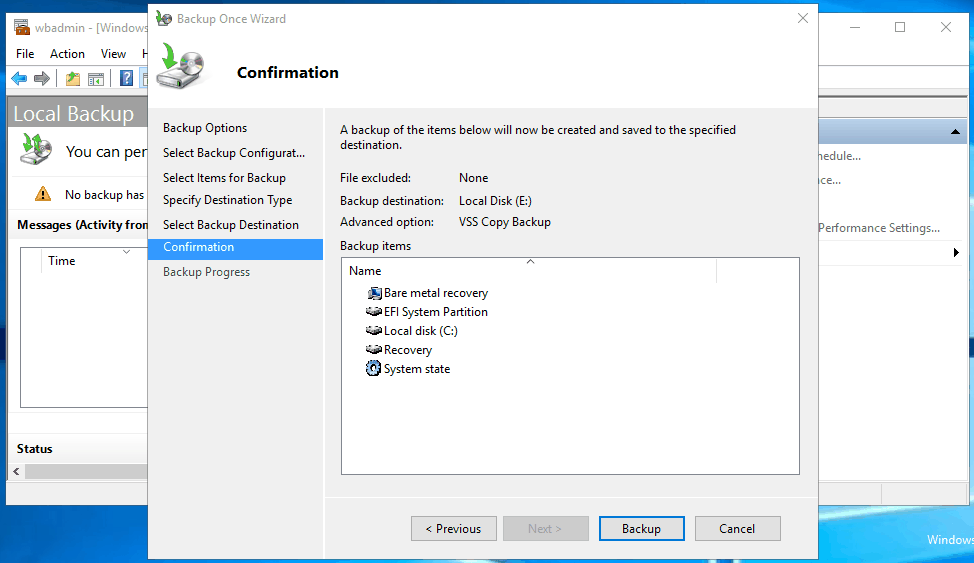Click the Bare metal recovery item icon
The width and height of the screenshot is (974, 563).
pyautogui.click(x=375, y=293)
